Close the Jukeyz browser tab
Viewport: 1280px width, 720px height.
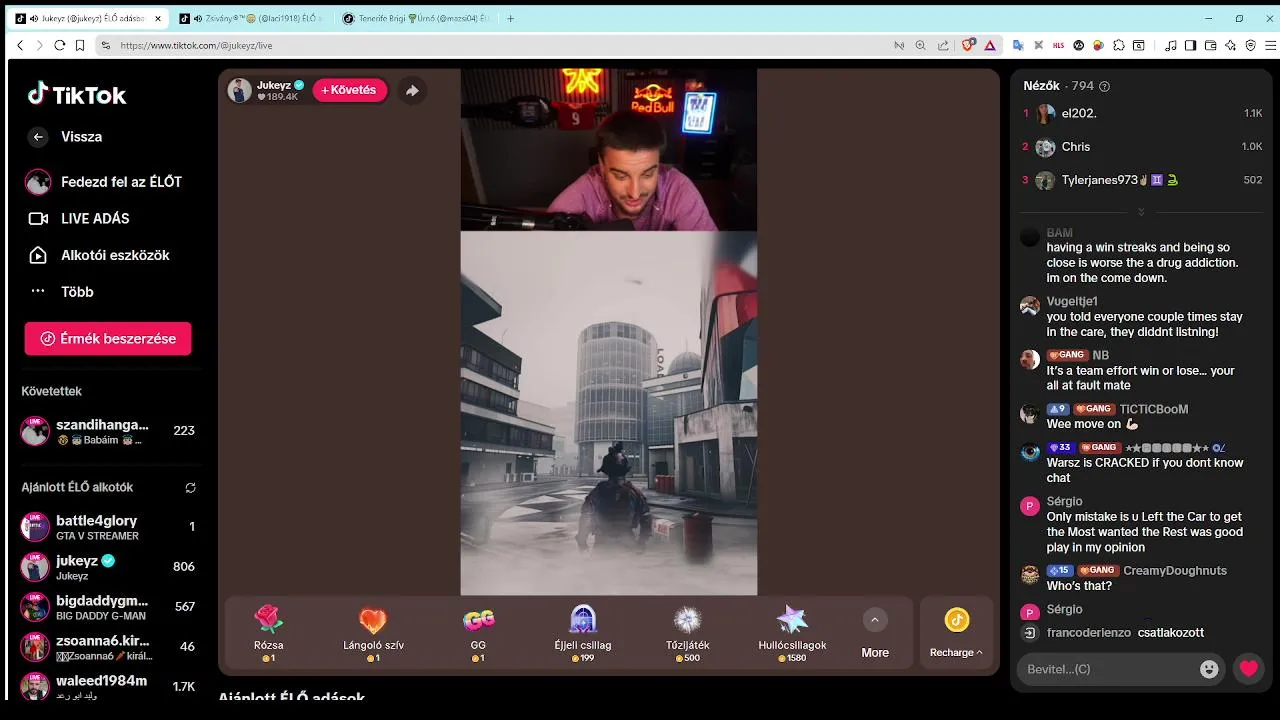(x=158, y=18)
